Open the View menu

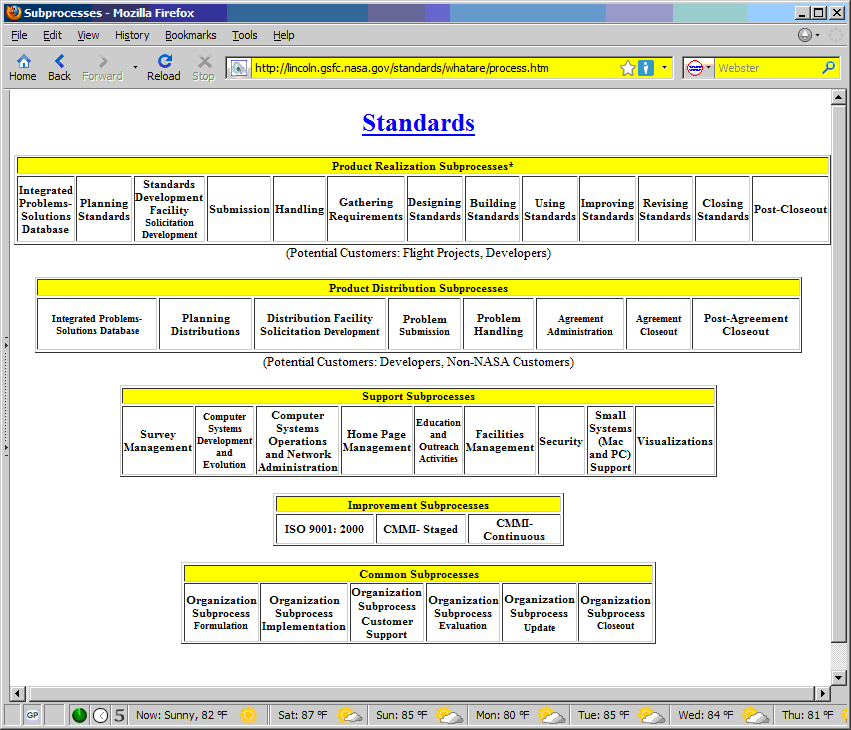[x=88, y=35]
